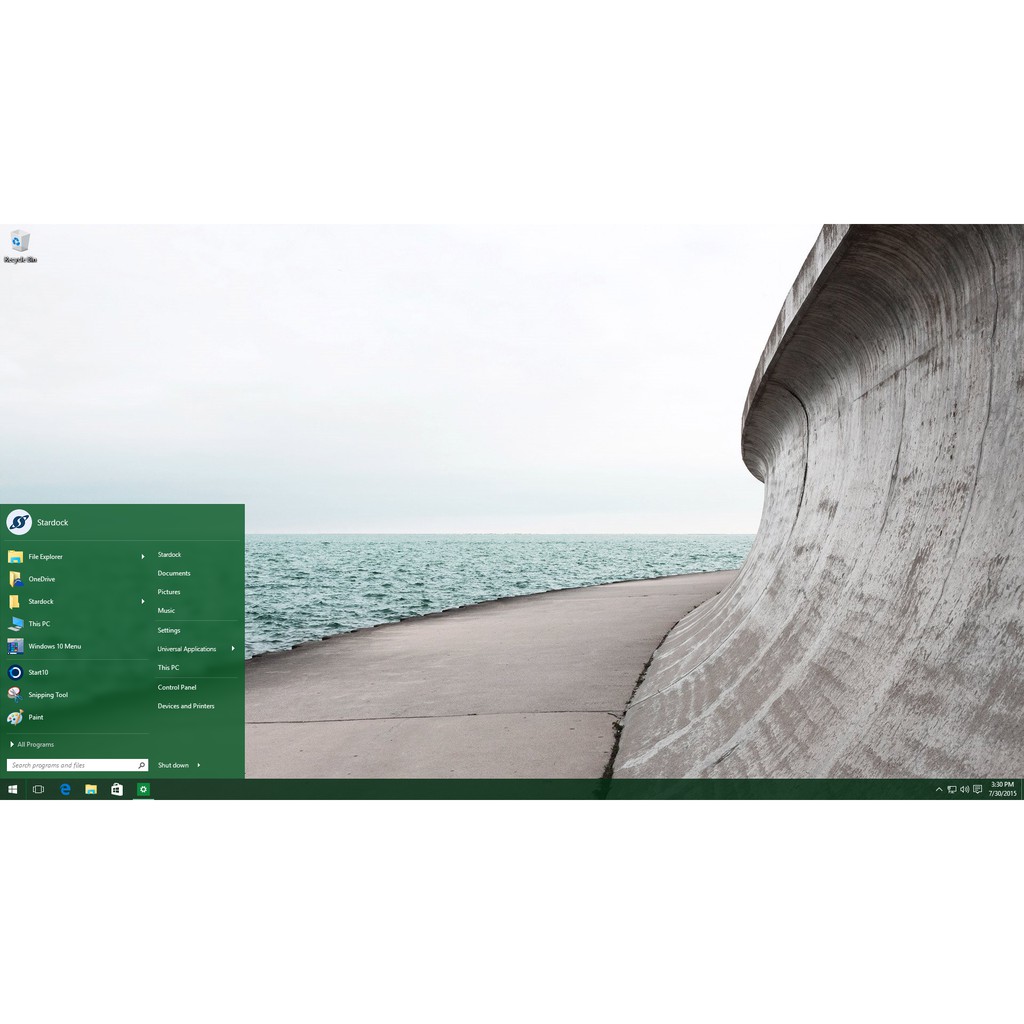
Task: Select Devices and Printers menu entry
Action: pyautogui.click(x=186, y=706)
